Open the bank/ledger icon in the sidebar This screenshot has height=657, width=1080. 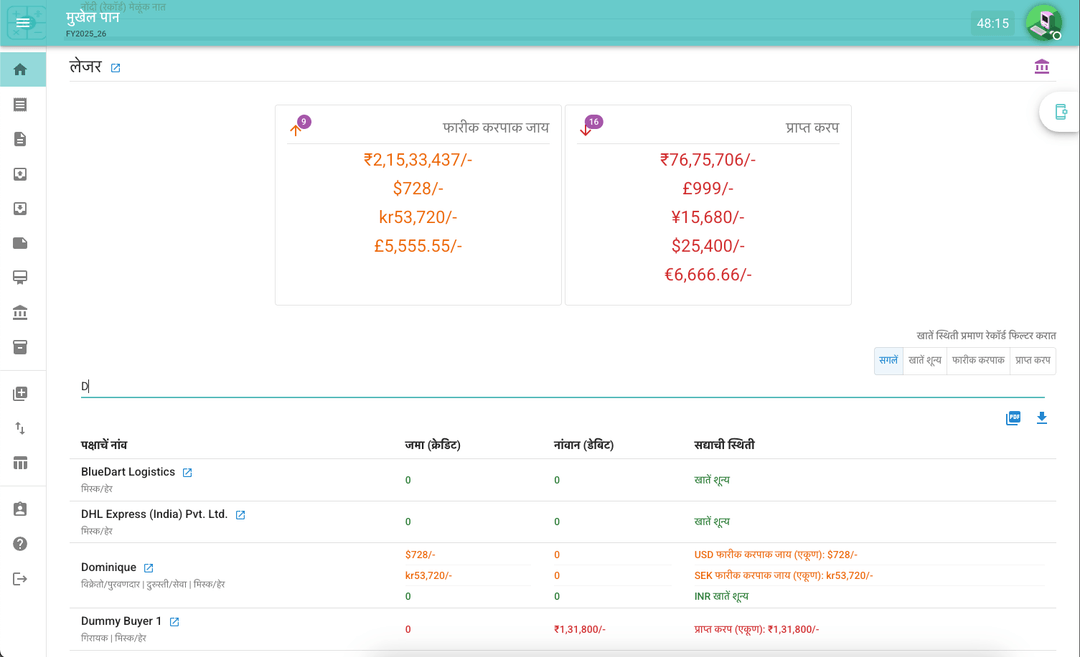click(x=22, y=312)
